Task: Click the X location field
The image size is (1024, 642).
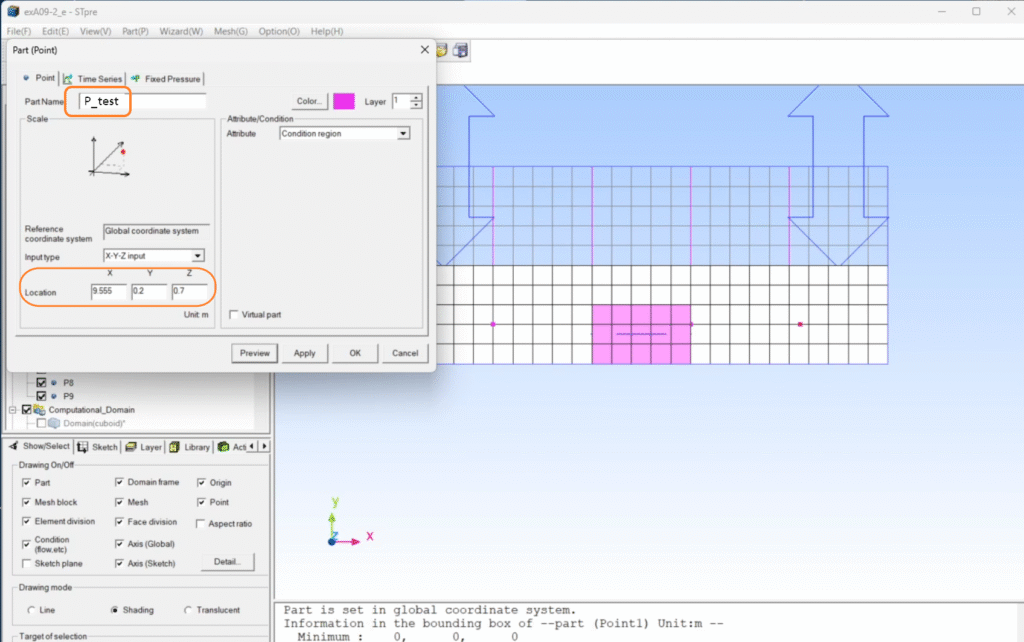Action: click(x=108, y=291)
